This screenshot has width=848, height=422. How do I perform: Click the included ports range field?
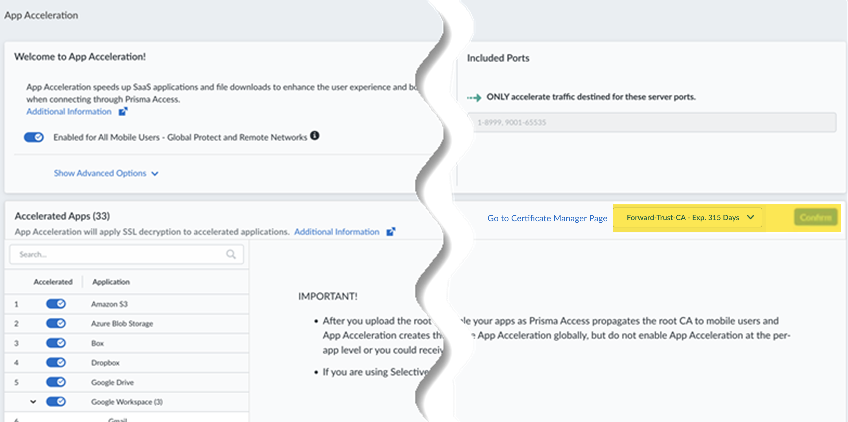pyautogui.click(x=652, y=124)
